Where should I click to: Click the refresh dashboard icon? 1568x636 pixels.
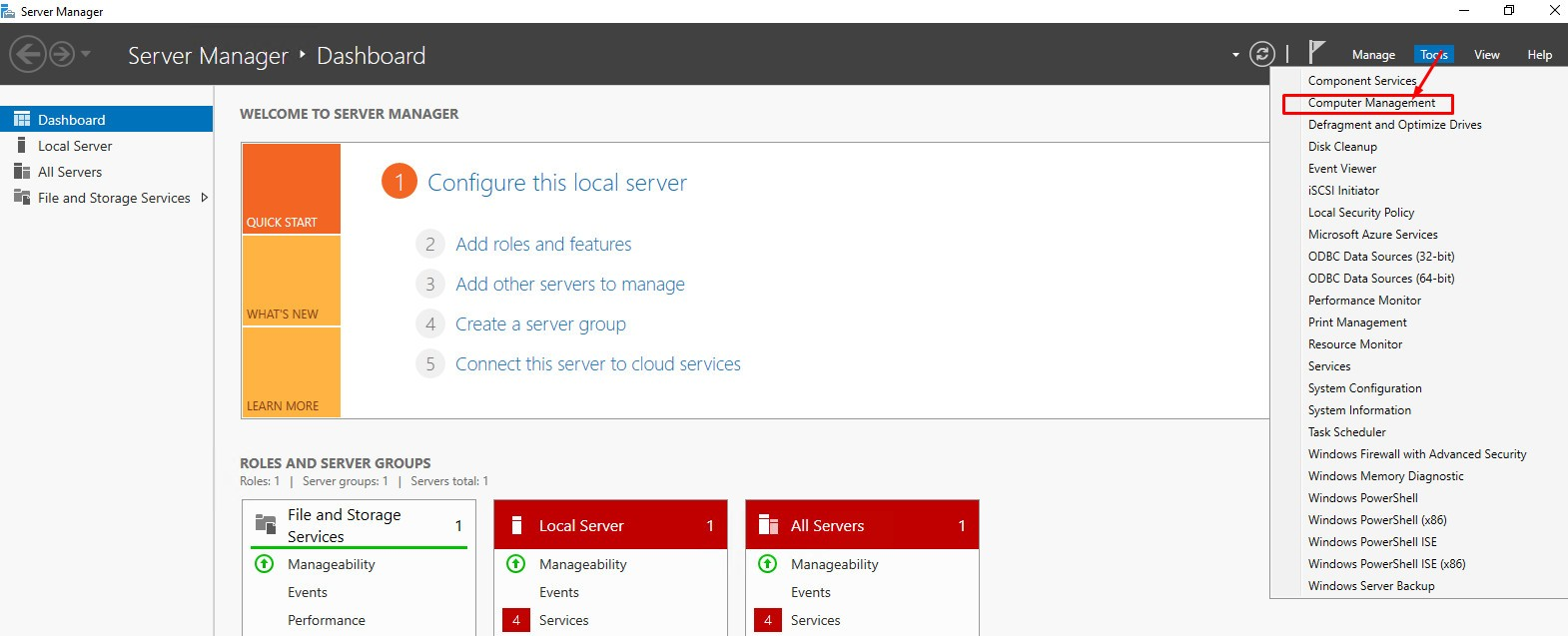1262,54
